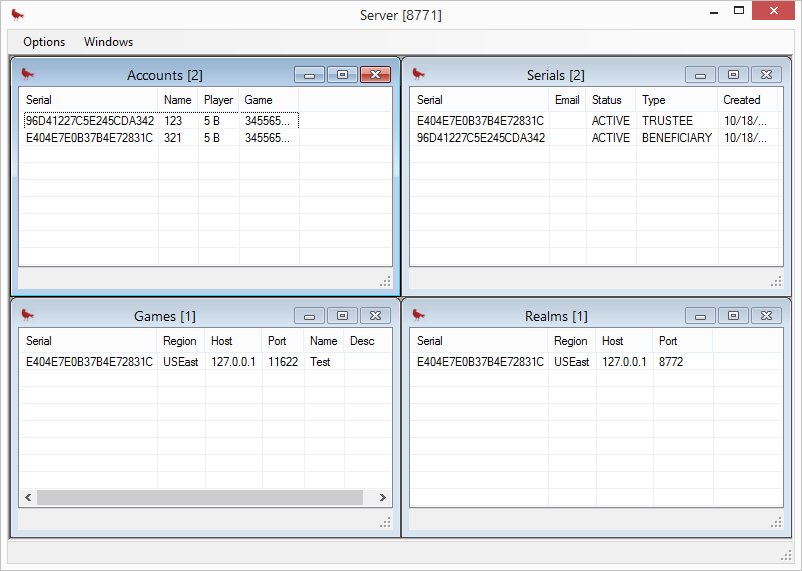
Task: Select account row 96D41227C5E245CDA342
Action: click(x=161, y=121)
